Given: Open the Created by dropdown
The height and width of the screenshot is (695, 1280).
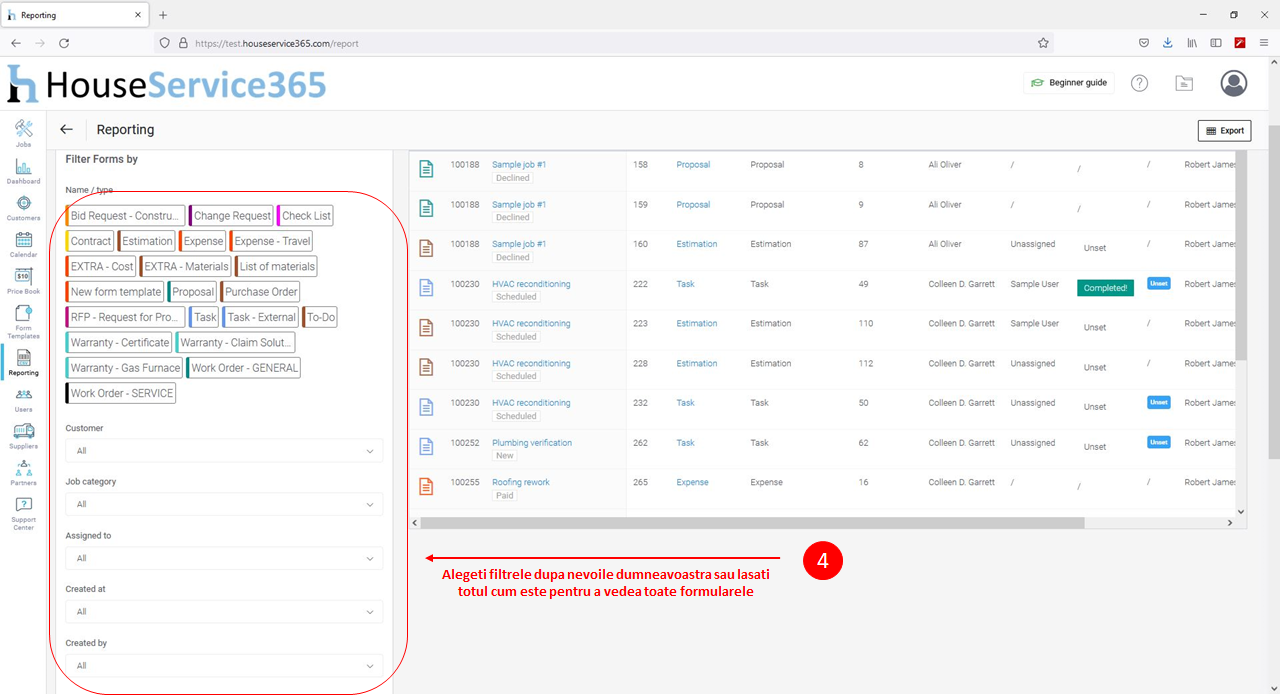Looking at the screenshot, I should 224,666.
